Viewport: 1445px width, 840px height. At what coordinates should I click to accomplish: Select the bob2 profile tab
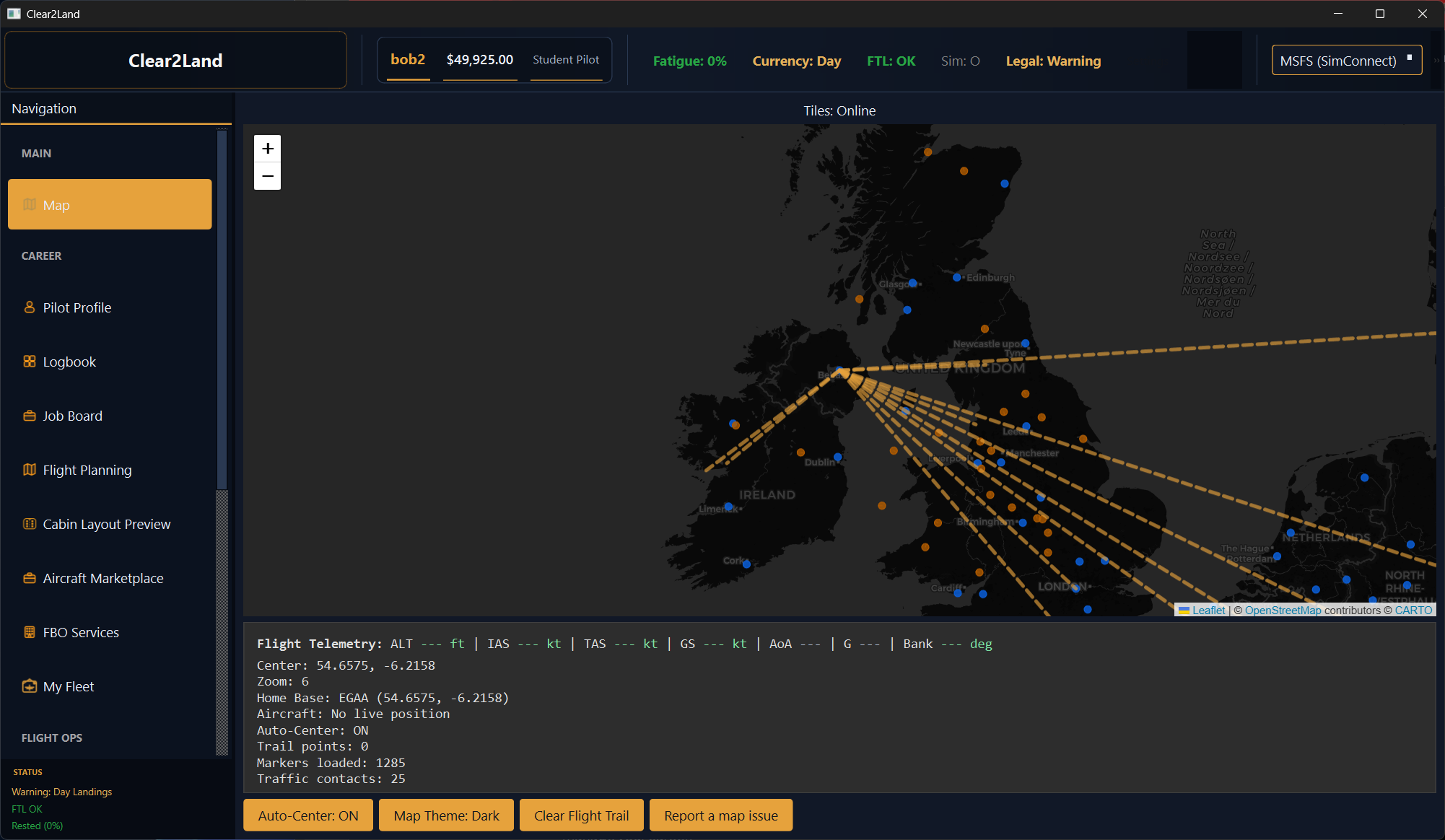point(408,60)
